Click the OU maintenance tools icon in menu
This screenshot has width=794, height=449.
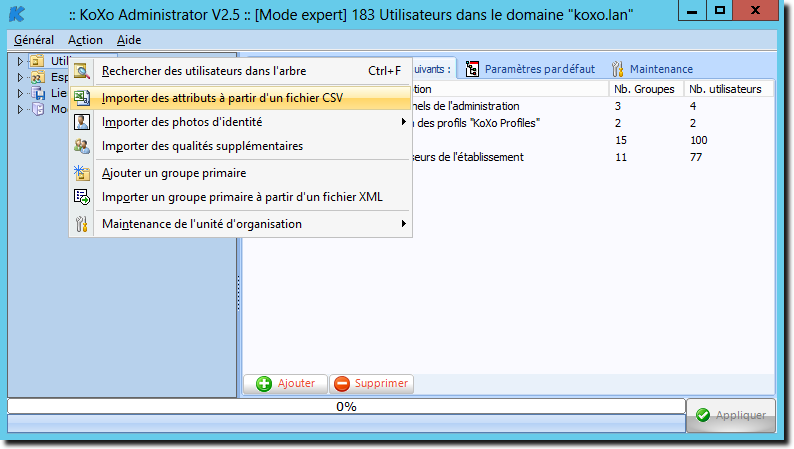tap(82, 224)
